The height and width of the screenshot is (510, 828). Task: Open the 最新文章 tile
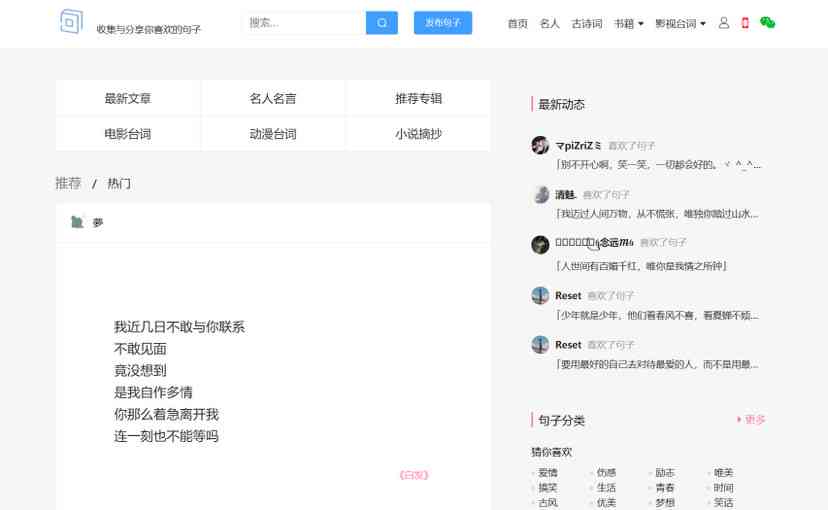coord(128,98)
